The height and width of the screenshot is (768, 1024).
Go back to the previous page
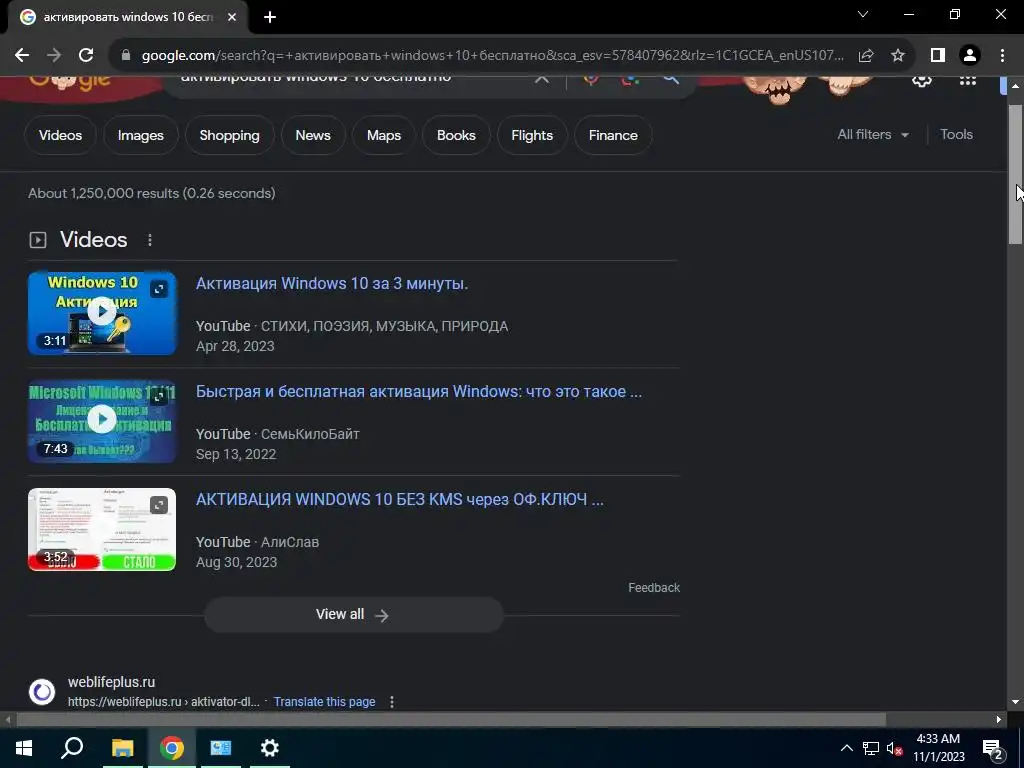(22, 56)
